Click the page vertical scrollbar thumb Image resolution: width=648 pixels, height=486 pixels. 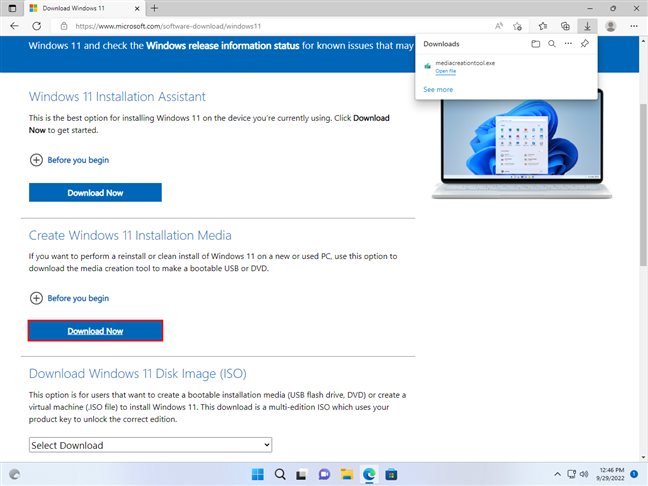[643, 184]
